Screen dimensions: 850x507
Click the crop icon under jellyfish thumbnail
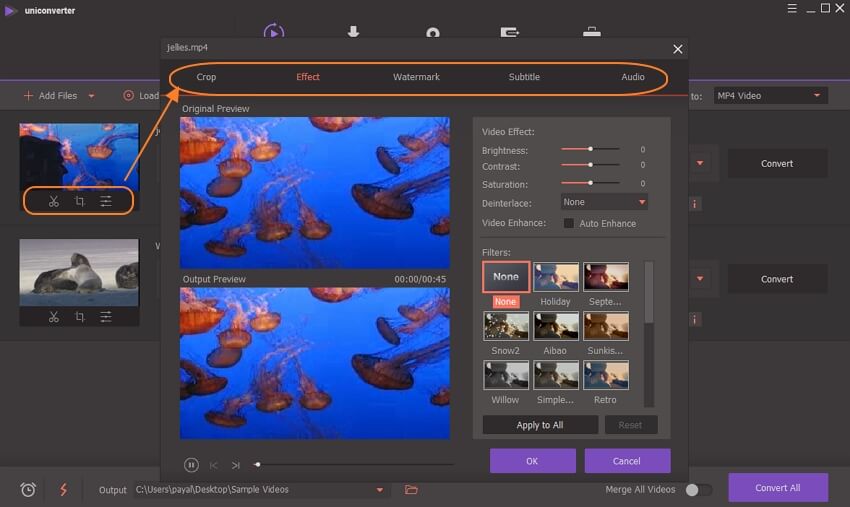pos(80,202)
